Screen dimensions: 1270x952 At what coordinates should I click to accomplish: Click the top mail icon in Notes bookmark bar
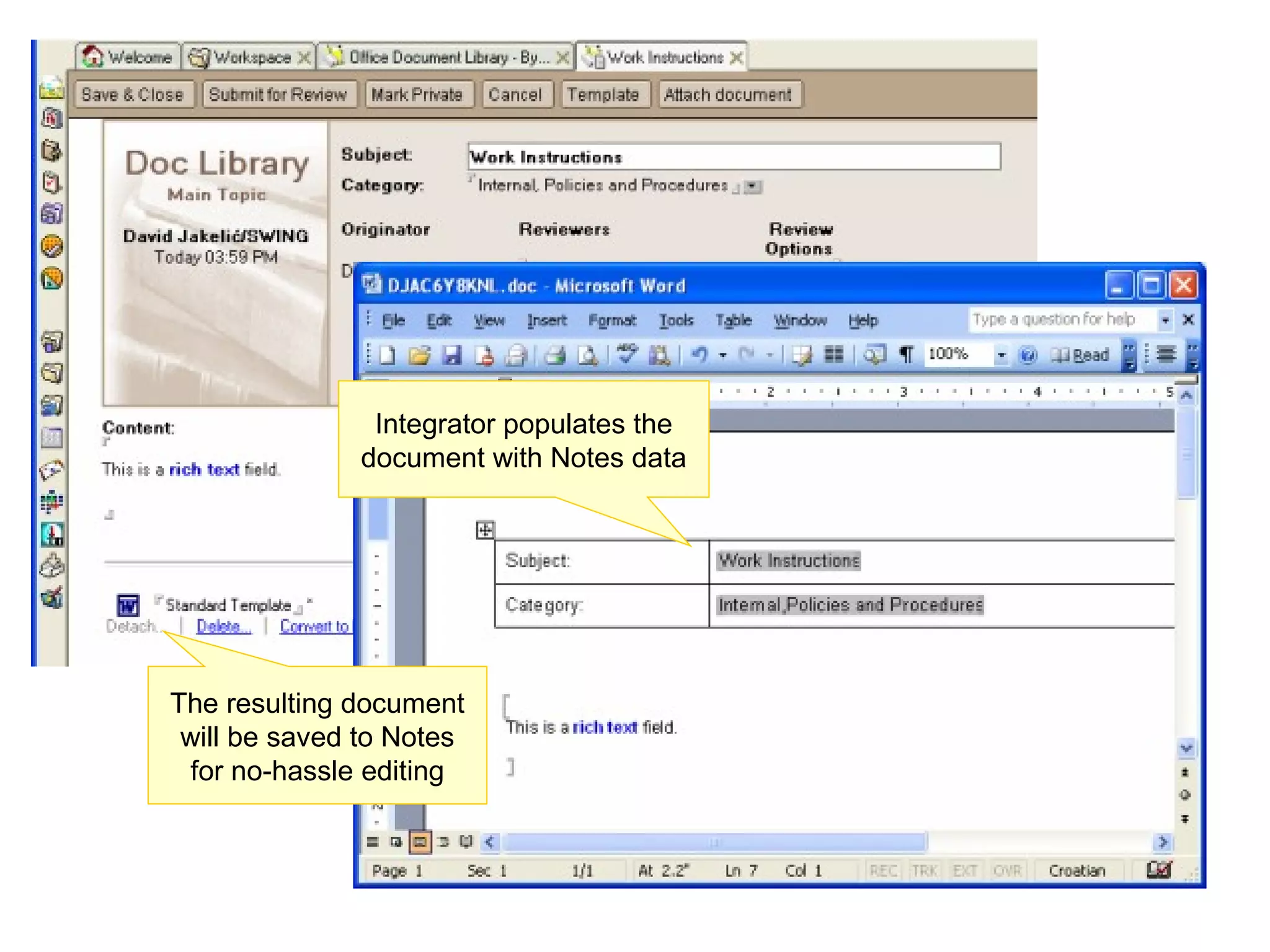click(x=52, y=89)
